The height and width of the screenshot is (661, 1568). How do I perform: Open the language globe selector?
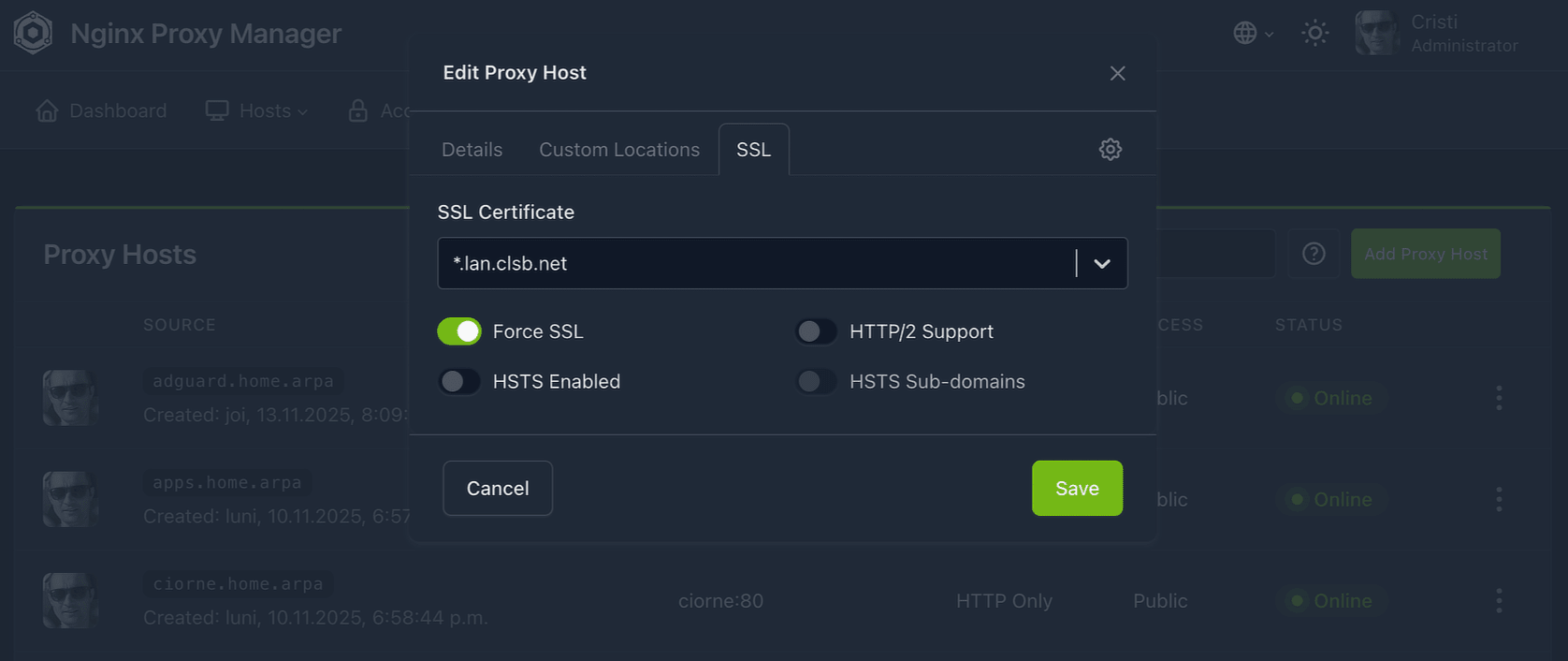point(1252,34)
